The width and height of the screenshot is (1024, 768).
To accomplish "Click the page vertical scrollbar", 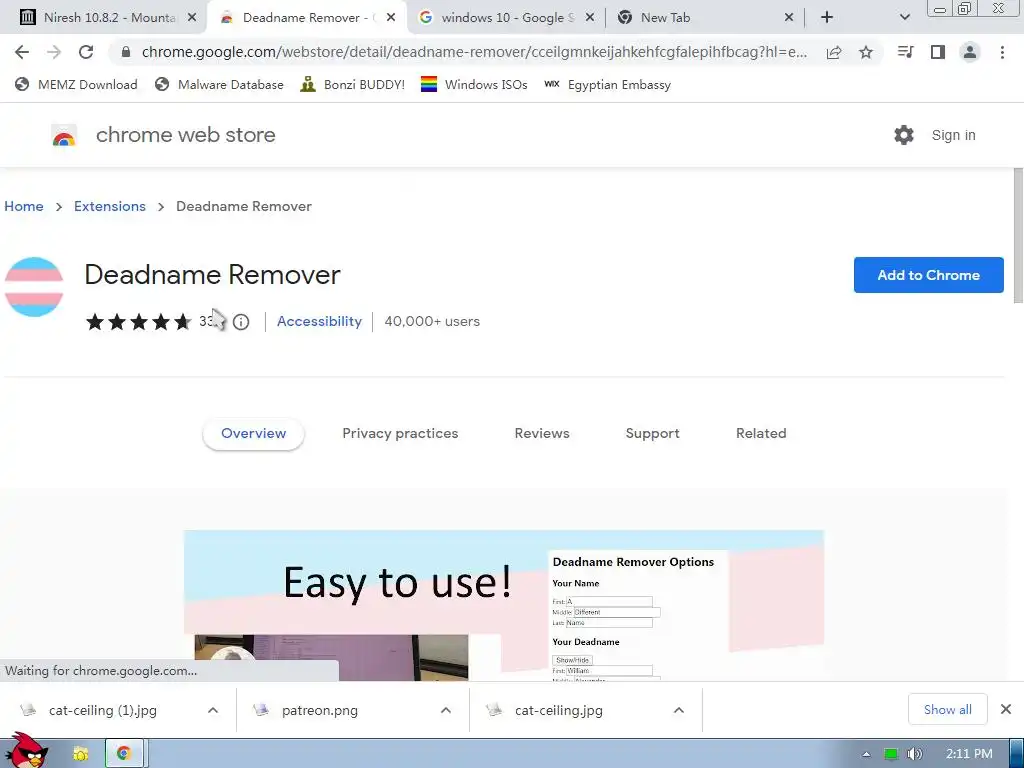I will pos(1018,235).
